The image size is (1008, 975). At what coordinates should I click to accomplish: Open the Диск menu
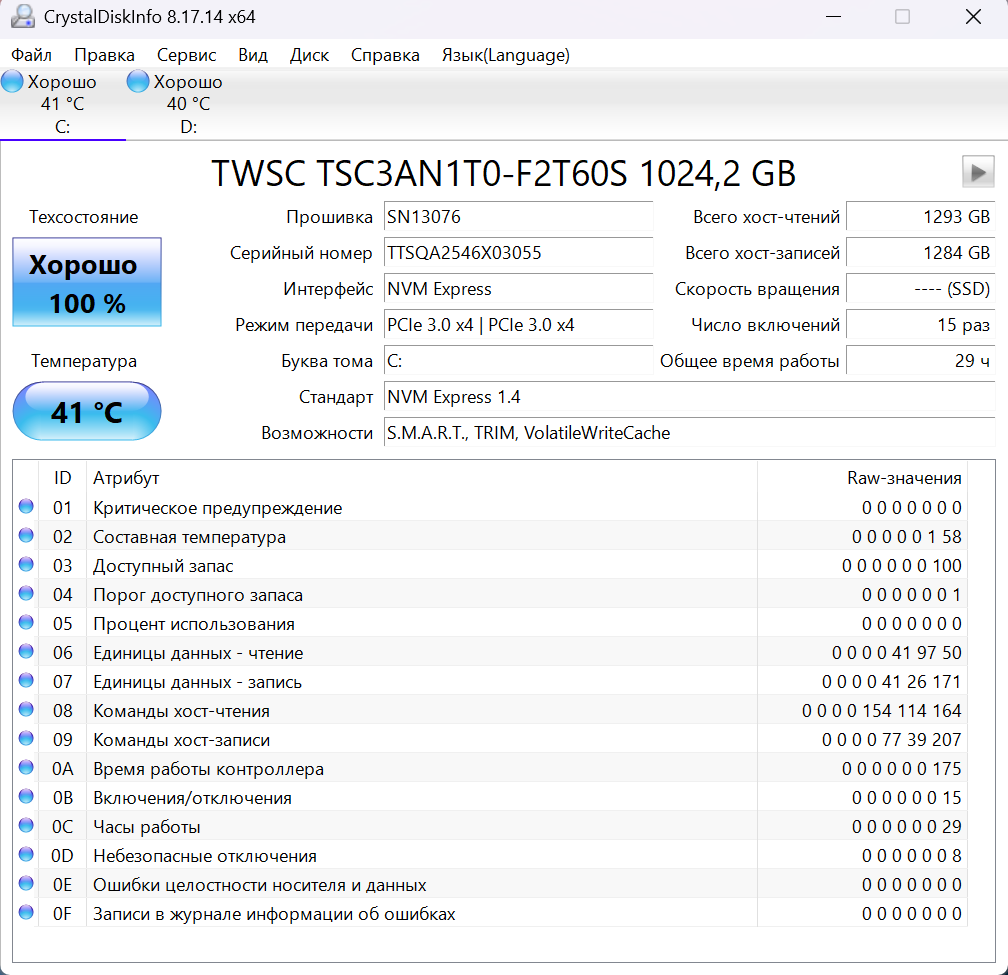coord(309,55)
